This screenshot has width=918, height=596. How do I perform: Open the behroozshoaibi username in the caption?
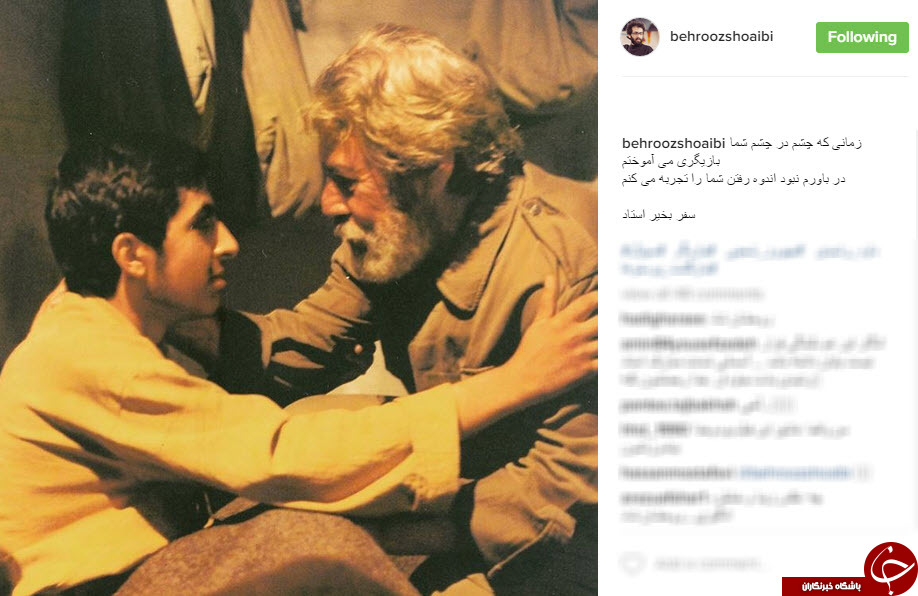(x=673, y=143)
